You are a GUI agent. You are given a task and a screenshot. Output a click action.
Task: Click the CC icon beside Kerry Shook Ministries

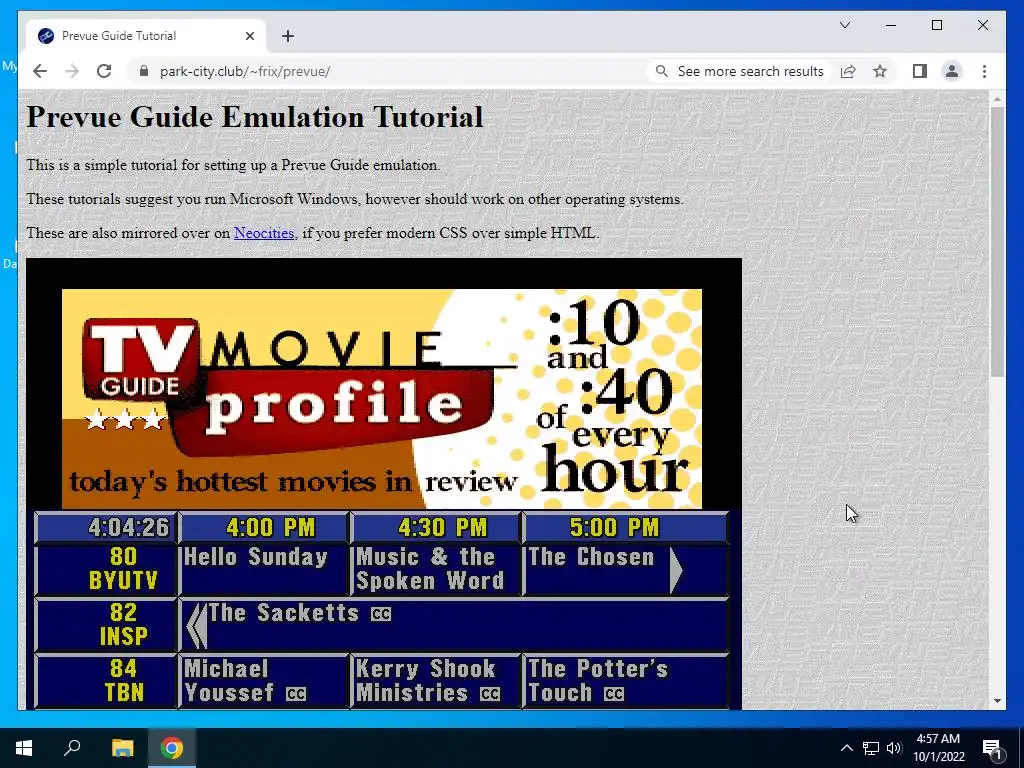pyautogui.click(x=490, y=694)
